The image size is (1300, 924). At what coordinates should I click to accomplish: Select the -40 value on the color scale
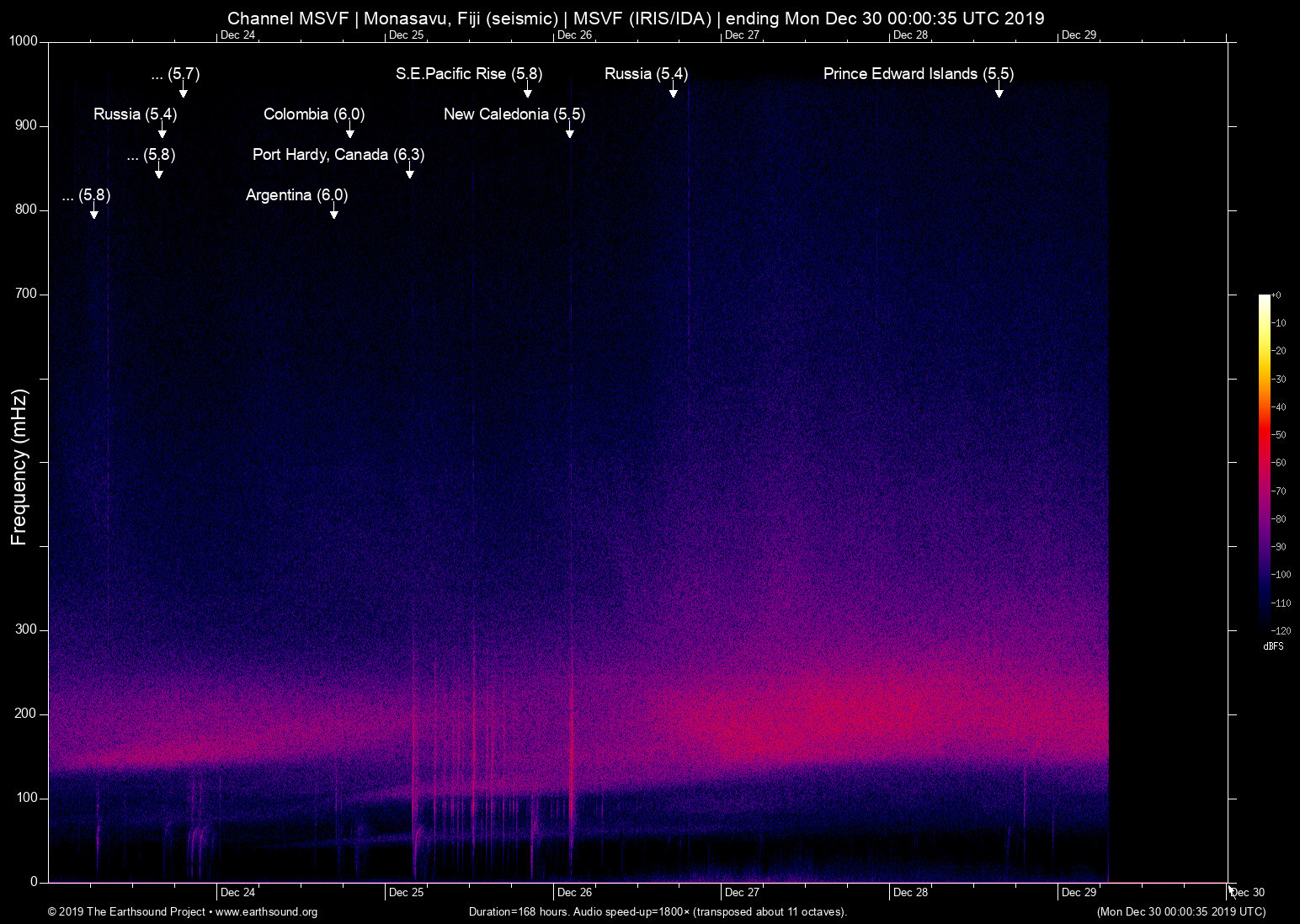[1279, 407]
